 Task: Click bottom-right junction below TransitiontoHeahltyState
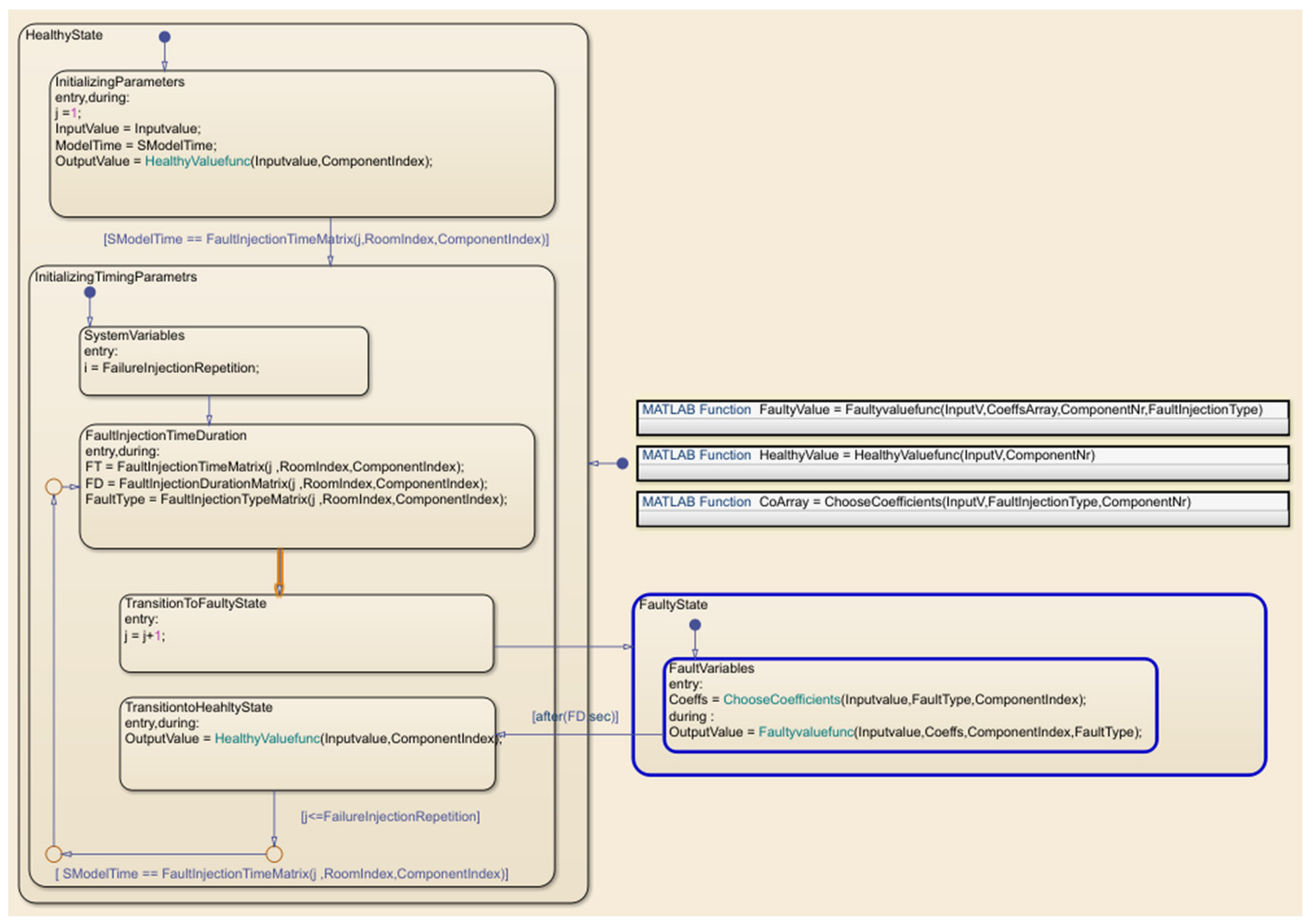pyautogui.click(x=274, y=855)
